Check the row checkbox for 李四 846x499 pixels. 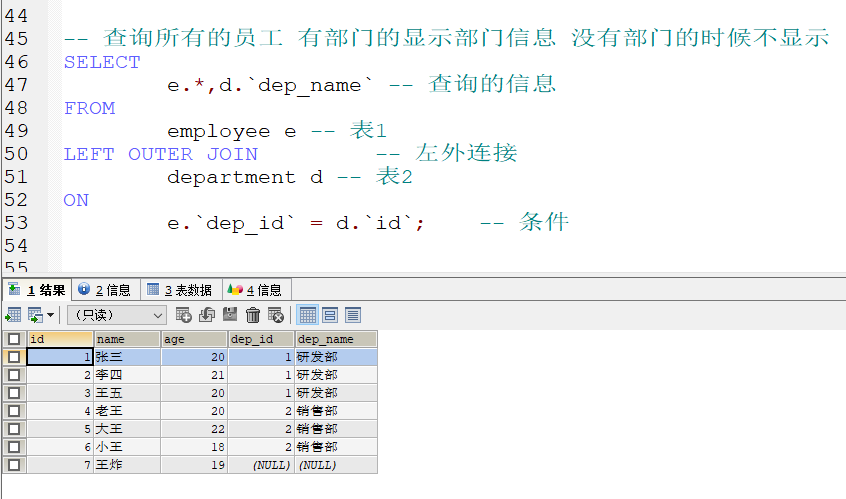pyautogui.click(x=14, y=375)
